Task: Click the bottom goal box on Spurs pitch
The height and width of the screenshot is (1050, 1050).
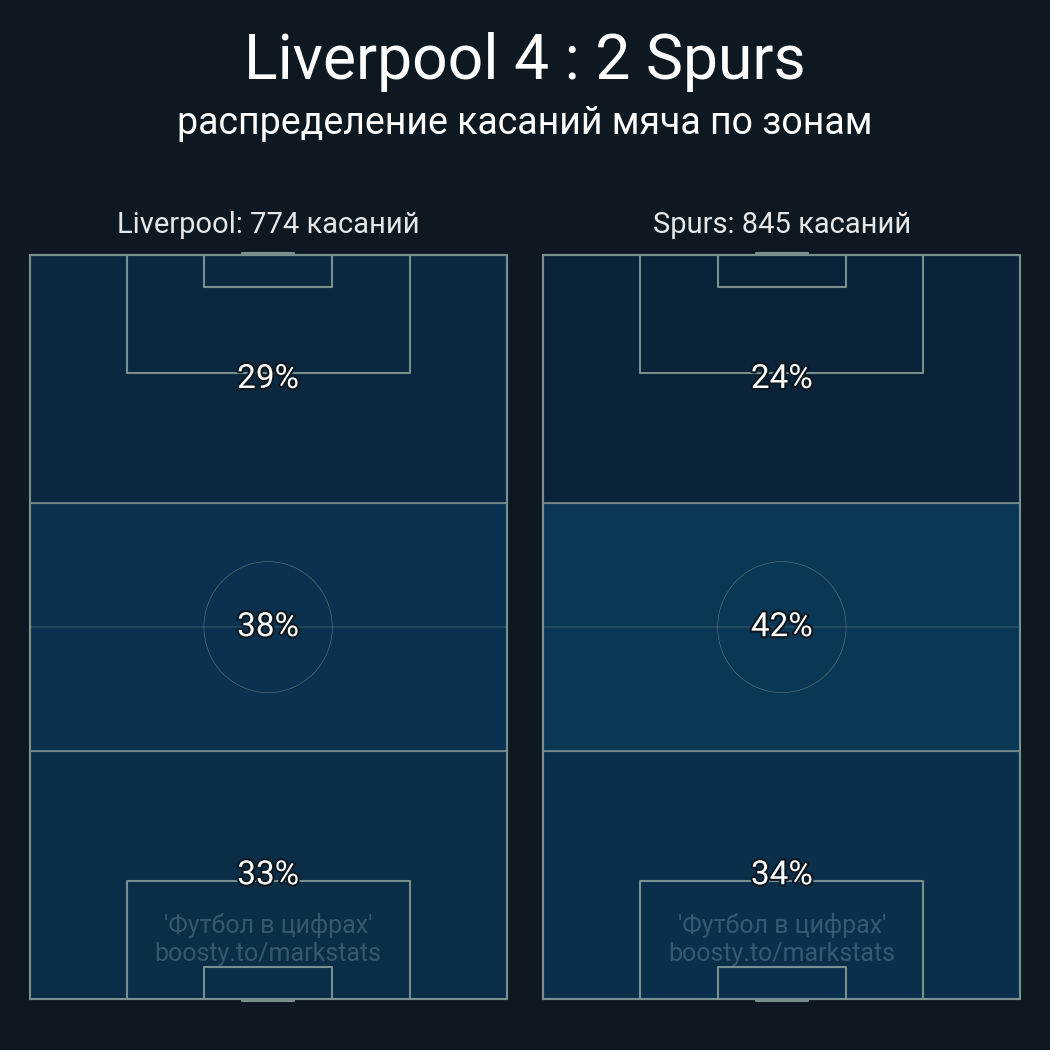Action: coord(781,983)
